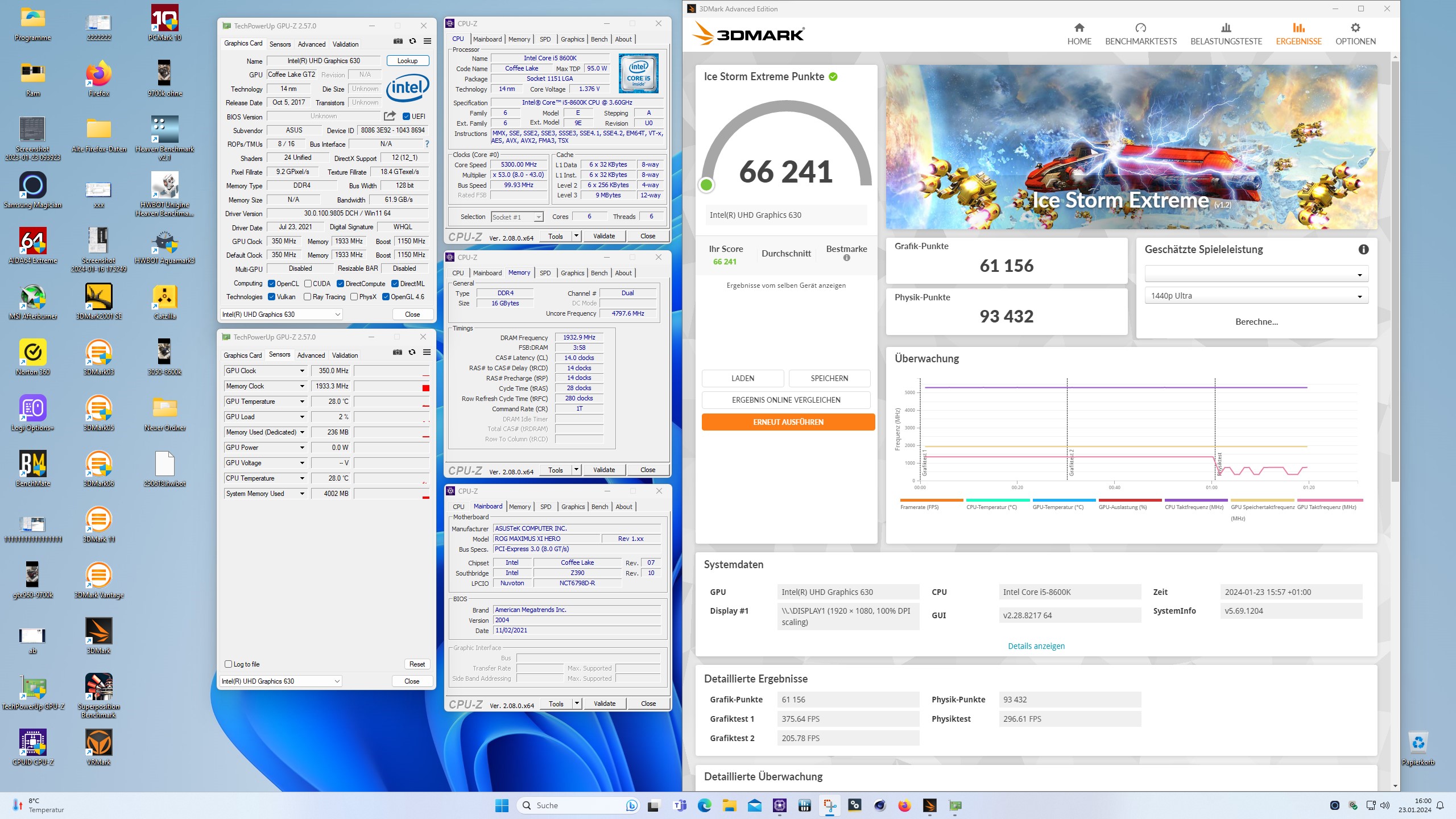The image size is (1456, 819).
Task: Click BIOS export share icon in GPU-Z
Action: (x=390, y=116)
